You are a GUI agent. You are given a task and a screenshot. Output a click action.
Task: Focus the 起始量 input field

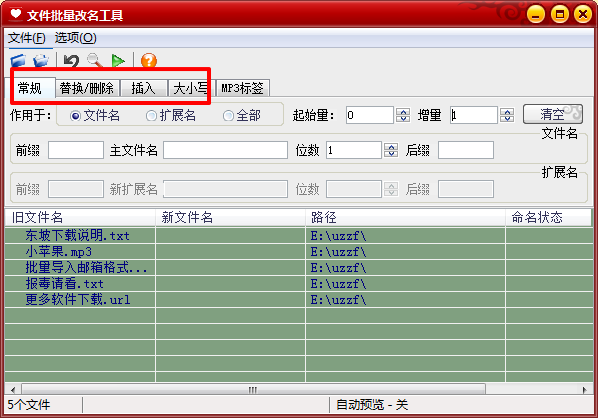click(370, 115)
